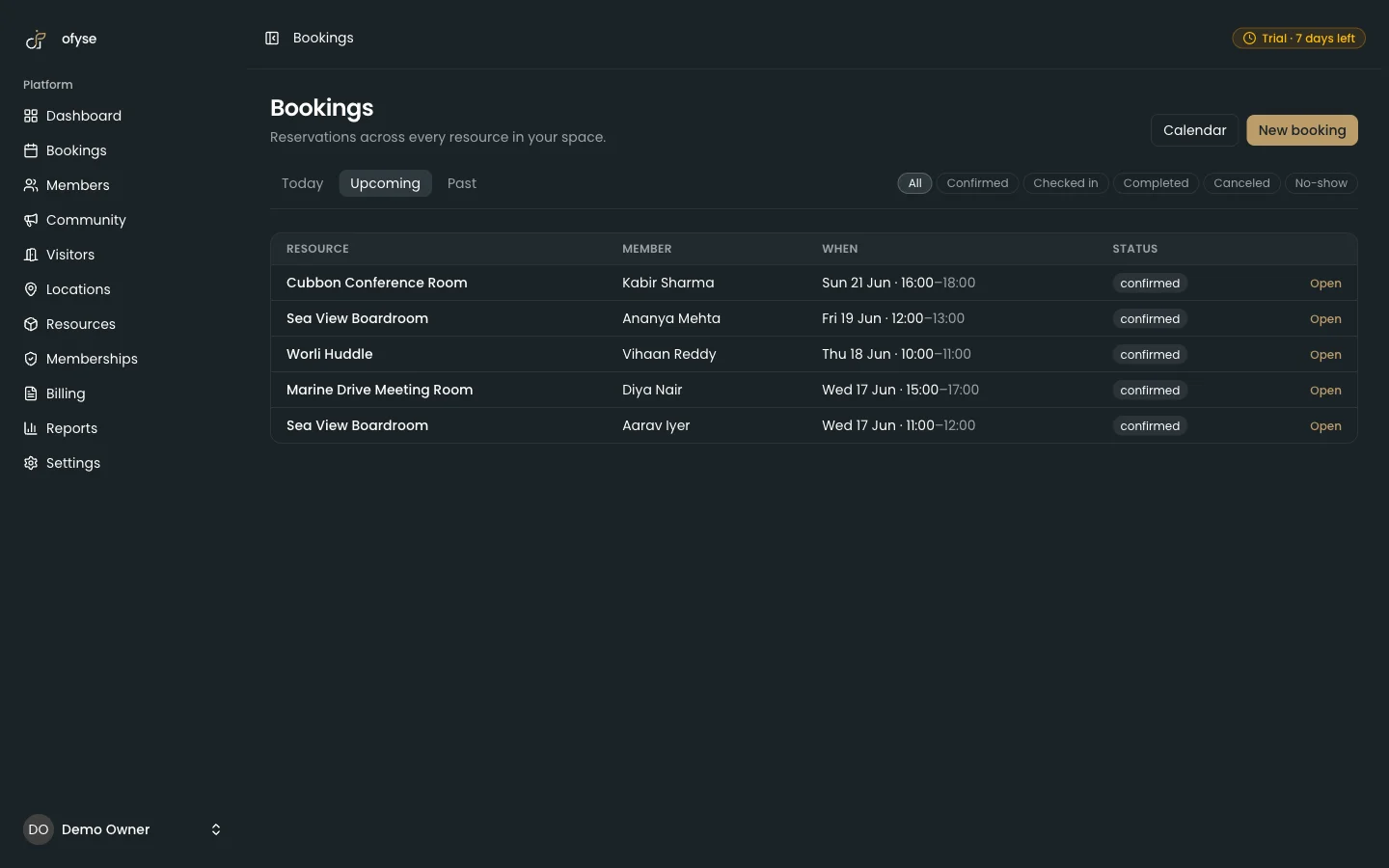Screen dimensions: 1389x868
Task: Click the Wed 17 Jun 11:00–12:00 time
Action: (898, 425)
